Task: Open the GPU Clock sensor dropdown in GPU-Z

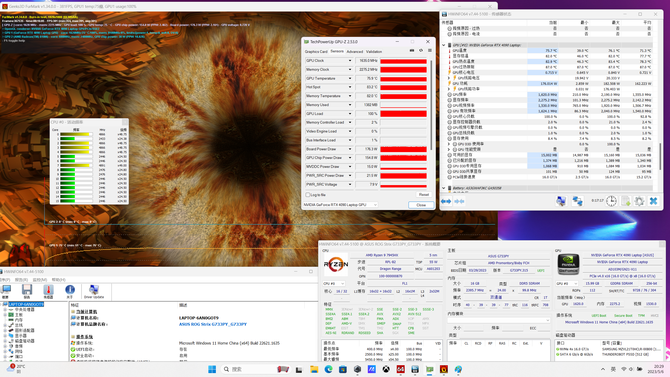Action: (x=350, y=61)
